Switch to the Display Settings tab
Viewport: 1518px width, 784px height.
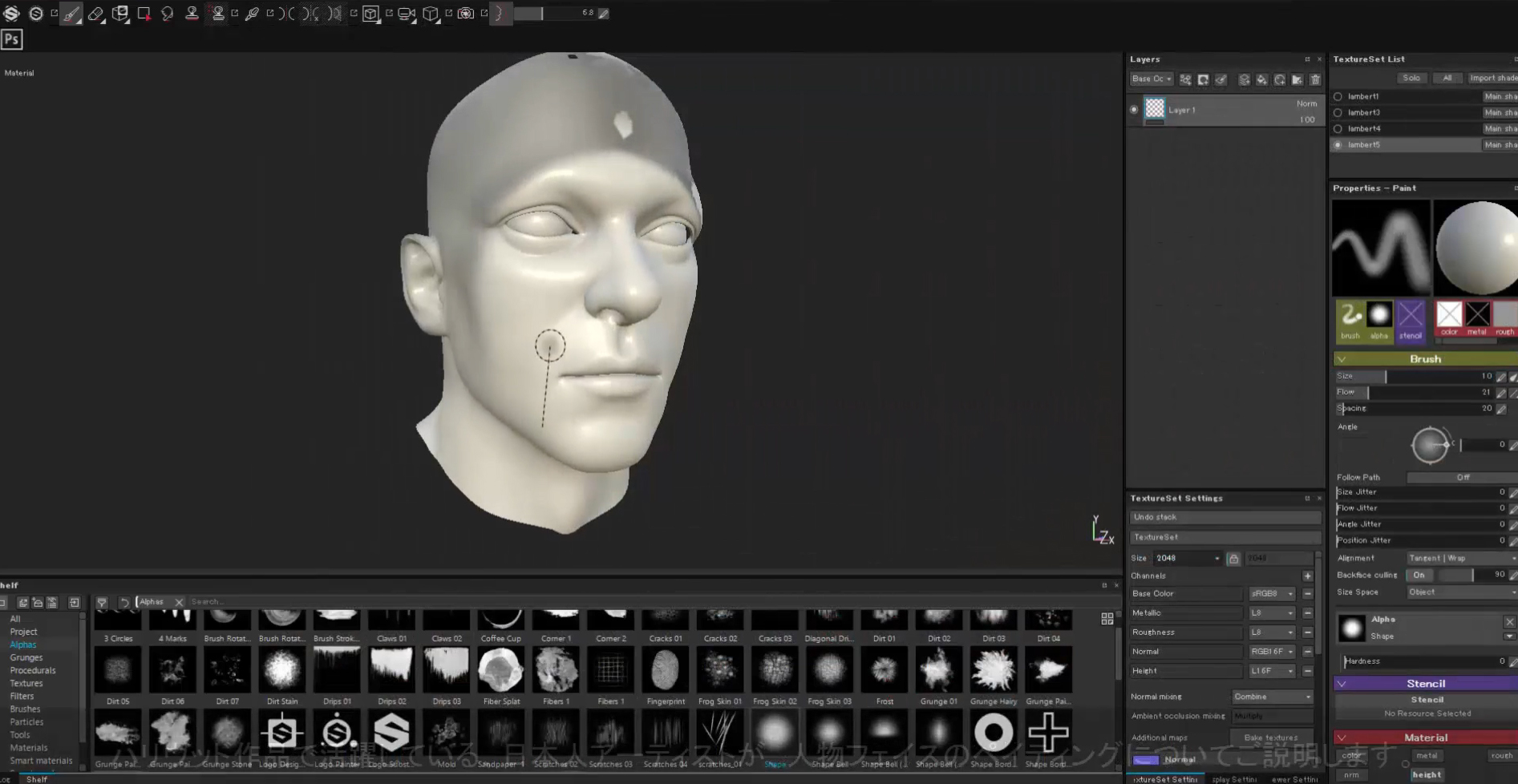(x=1233, y=778)
